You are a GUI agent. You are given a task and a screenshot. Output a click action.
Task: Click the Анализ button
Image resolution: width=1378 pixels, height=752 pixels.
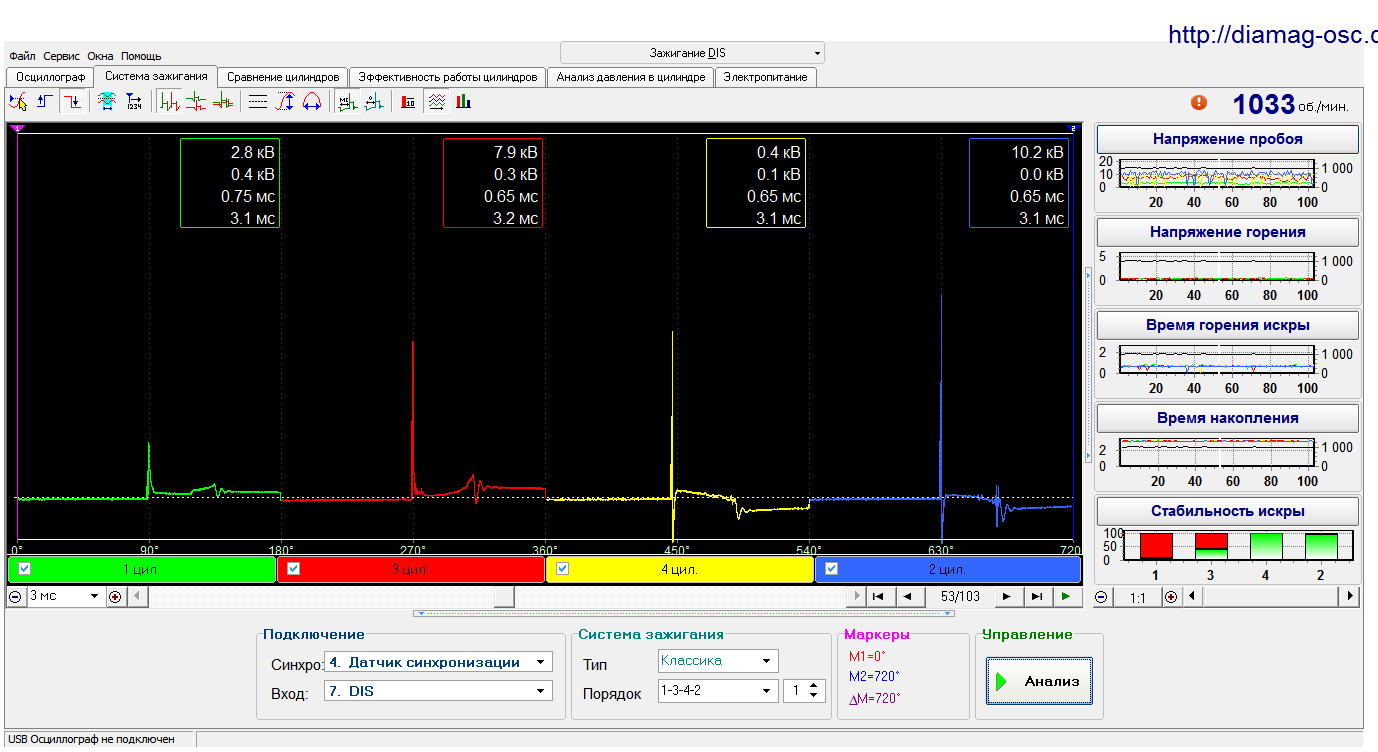point(1039,682)
